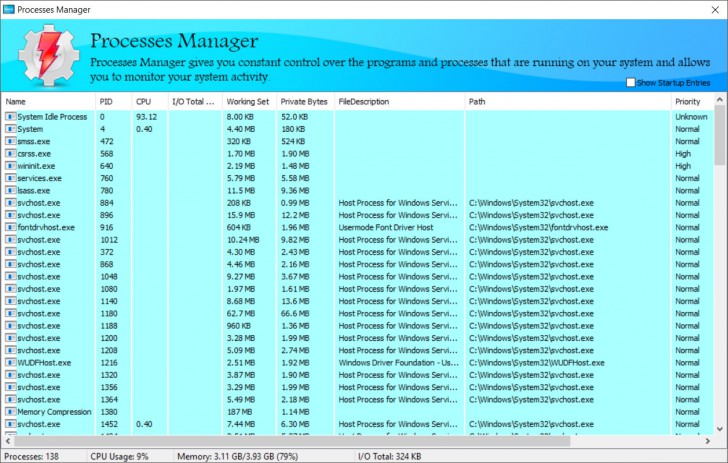728x463 pixels.
Task: Click the I/O Total: 324 KB status
Action: [x=390, y=456]
